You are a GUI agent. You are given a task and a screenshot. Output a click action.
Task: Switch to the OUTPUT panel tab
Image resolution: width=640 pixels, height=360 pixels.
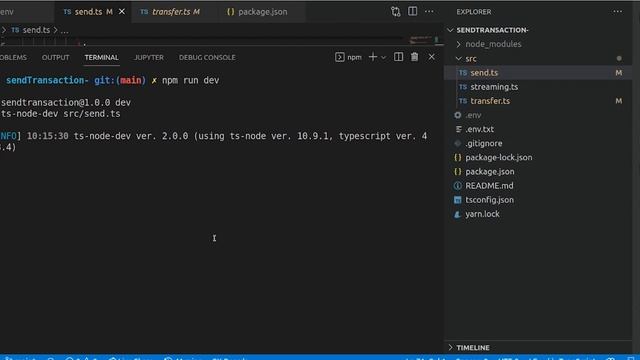click(x=56, y=58)
